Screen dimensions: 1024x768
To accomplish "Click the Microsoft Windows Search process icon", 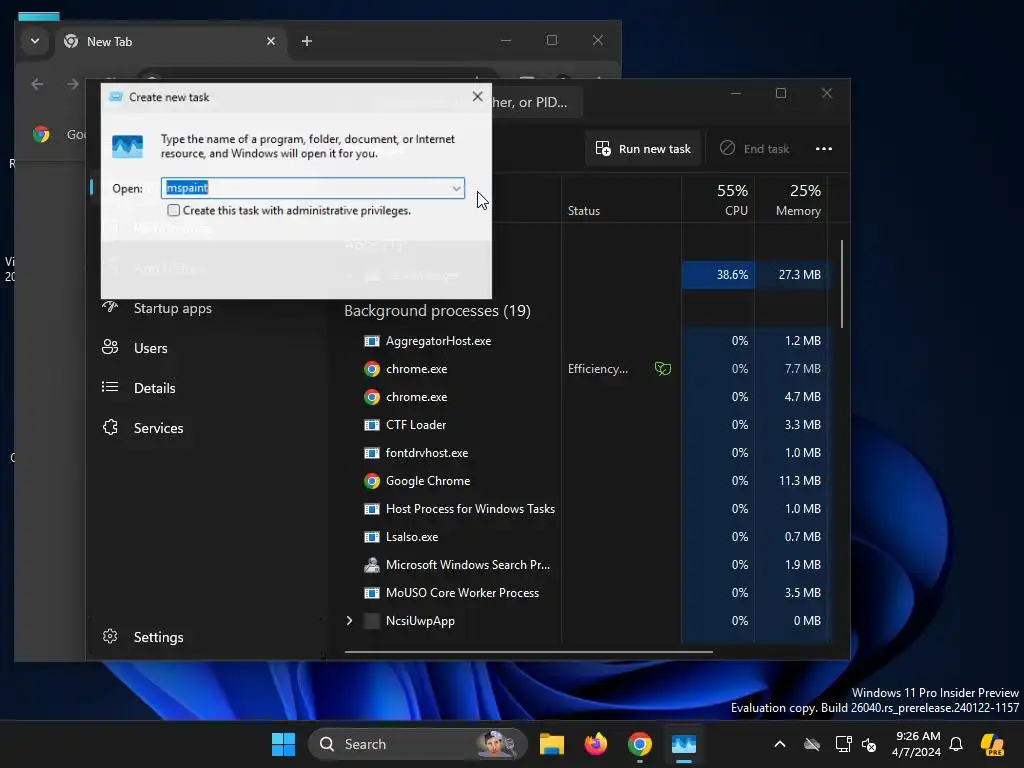I will tap(372, 565).
